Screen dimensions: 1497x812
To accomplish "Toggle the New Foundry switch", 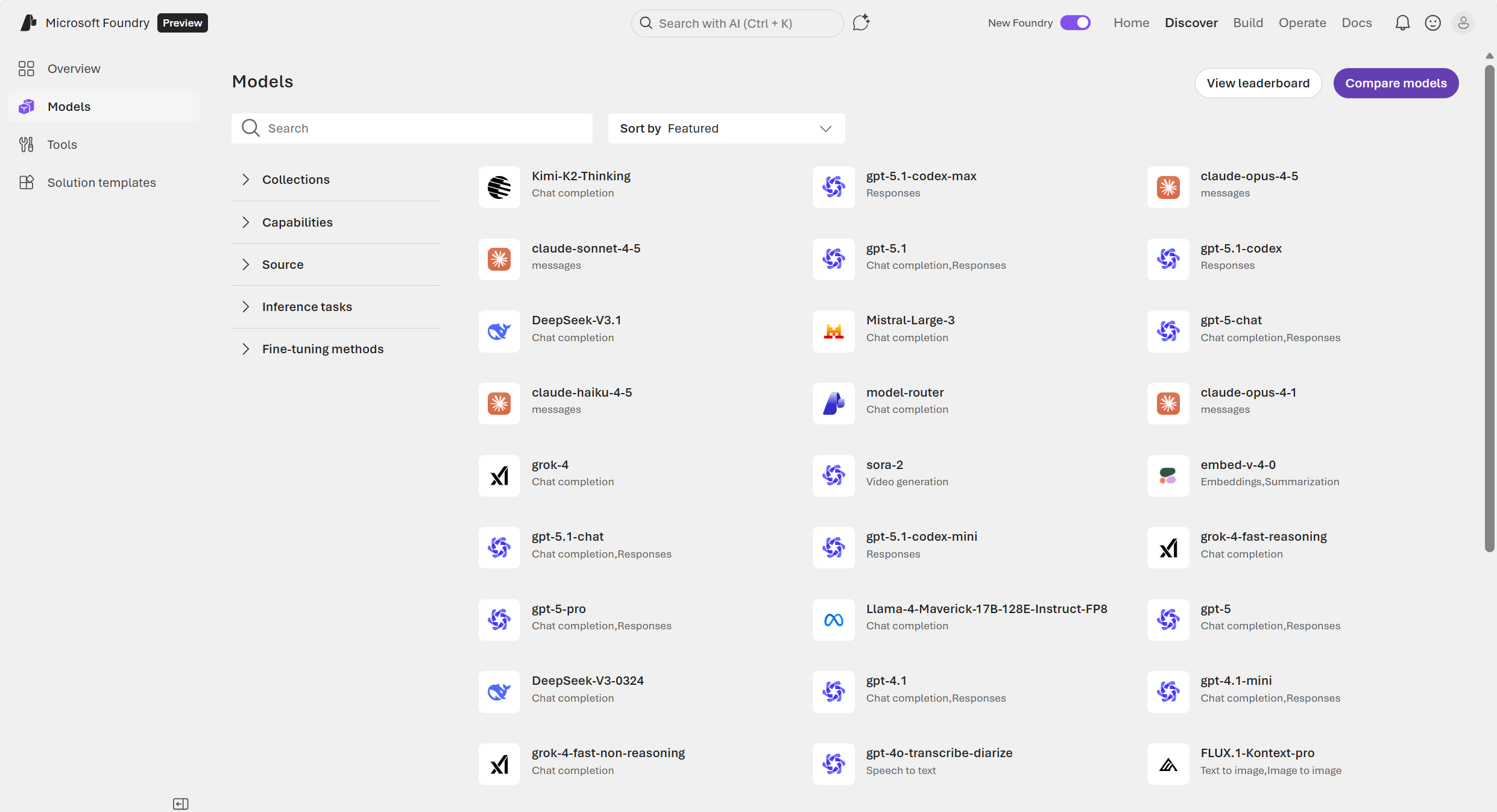I will point(1076,22).
